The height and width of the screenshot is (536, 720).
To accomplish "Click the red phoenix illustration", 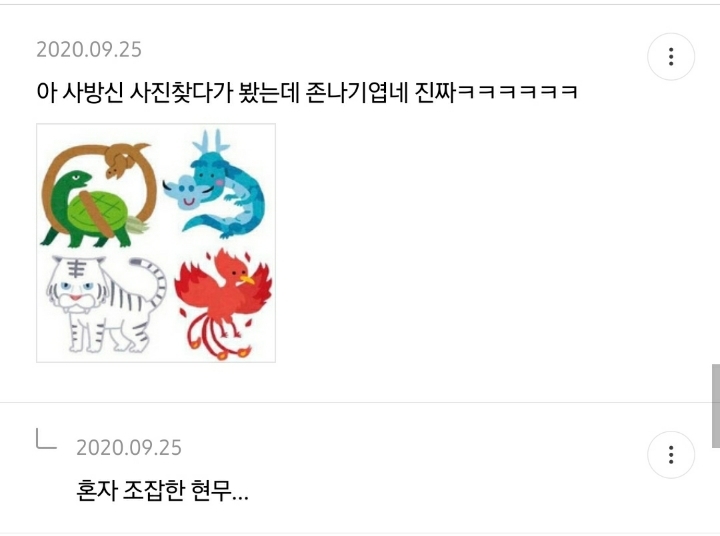I will click(224, 303).
